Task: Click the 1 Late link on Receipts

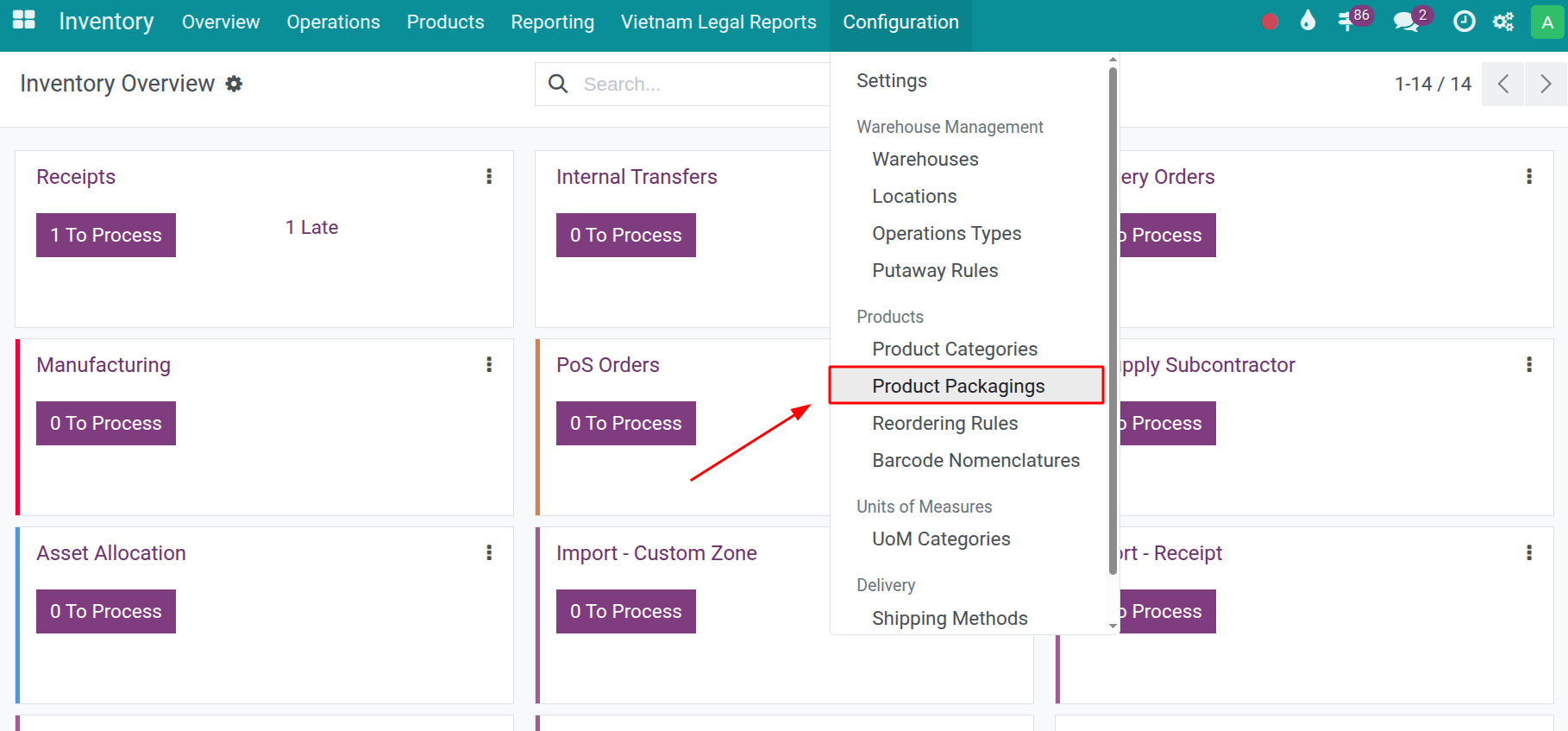Action: tap(311, 227)
